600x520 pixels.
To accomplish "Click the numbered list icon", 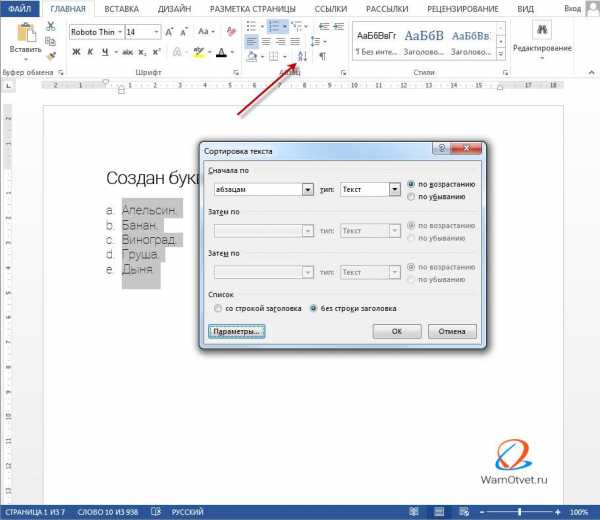I will (x=274, y=26).
